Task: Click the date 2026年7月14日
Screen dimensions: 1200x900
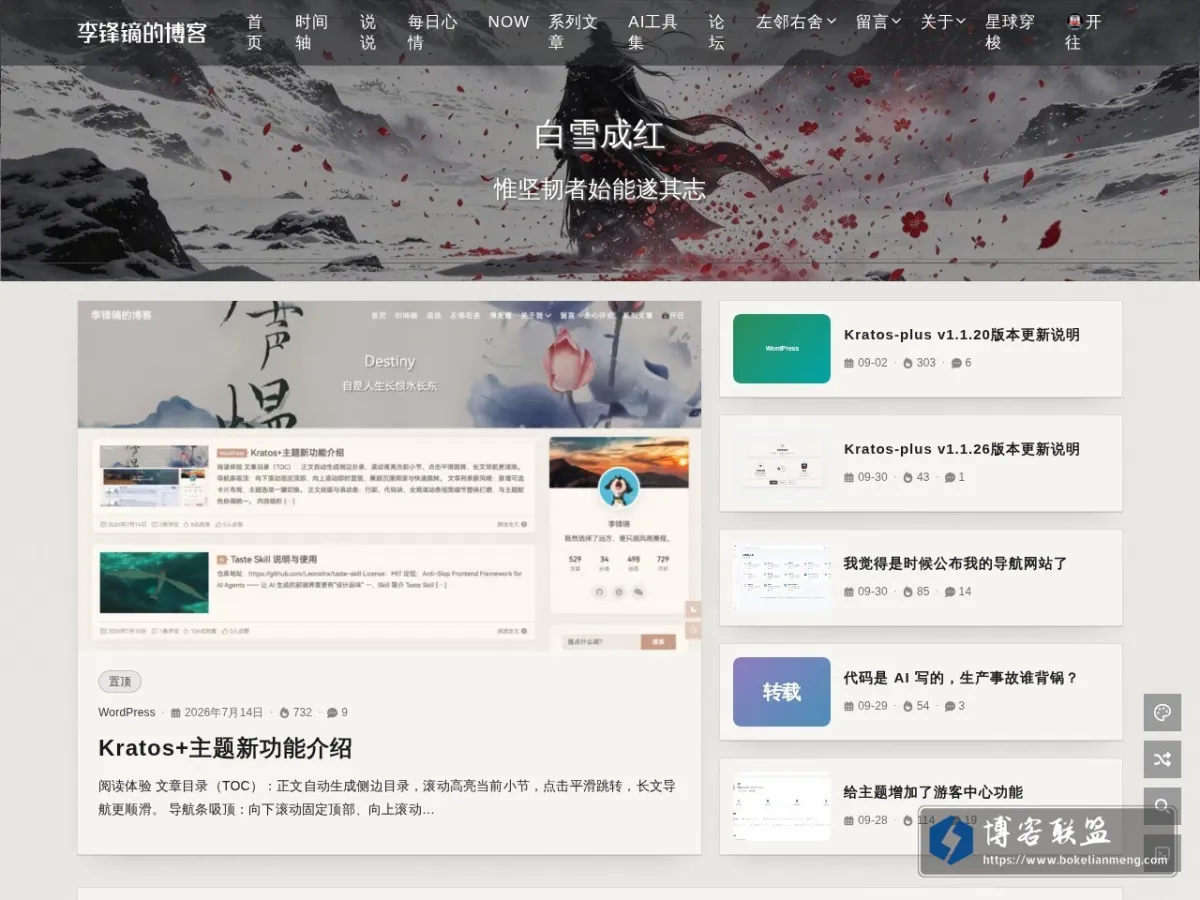Action: pos(224,713)
